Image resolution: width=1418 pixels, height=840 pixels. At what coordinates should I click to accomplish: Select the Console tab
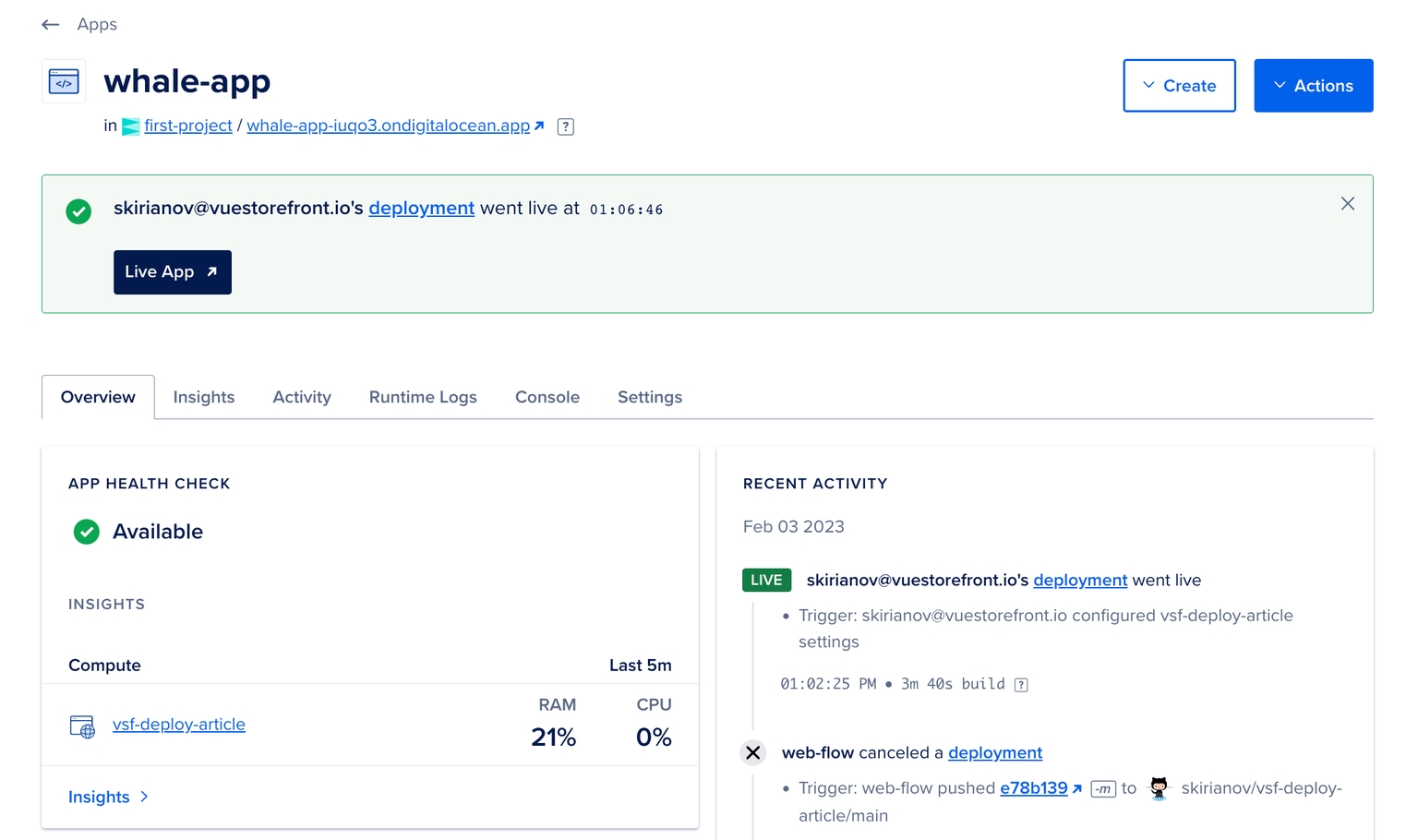pyautogui.click(x=547, y=397)
